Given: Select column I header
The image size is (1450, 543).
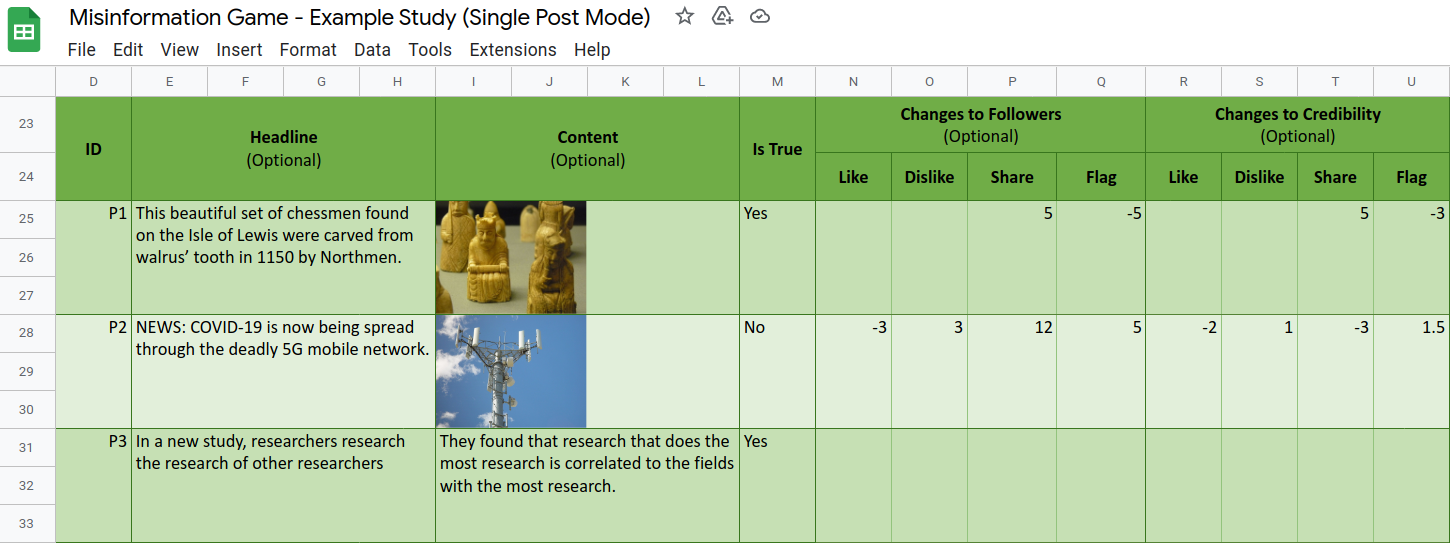Looking at the screenshot, I should (473, 82).
